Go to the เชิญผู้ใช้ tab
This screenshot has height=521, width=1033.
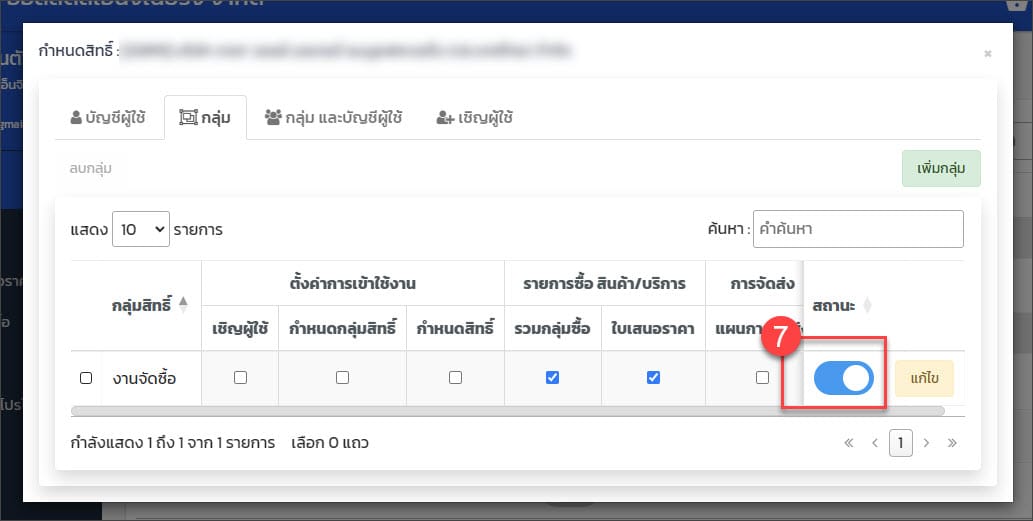tap(474, 117)
